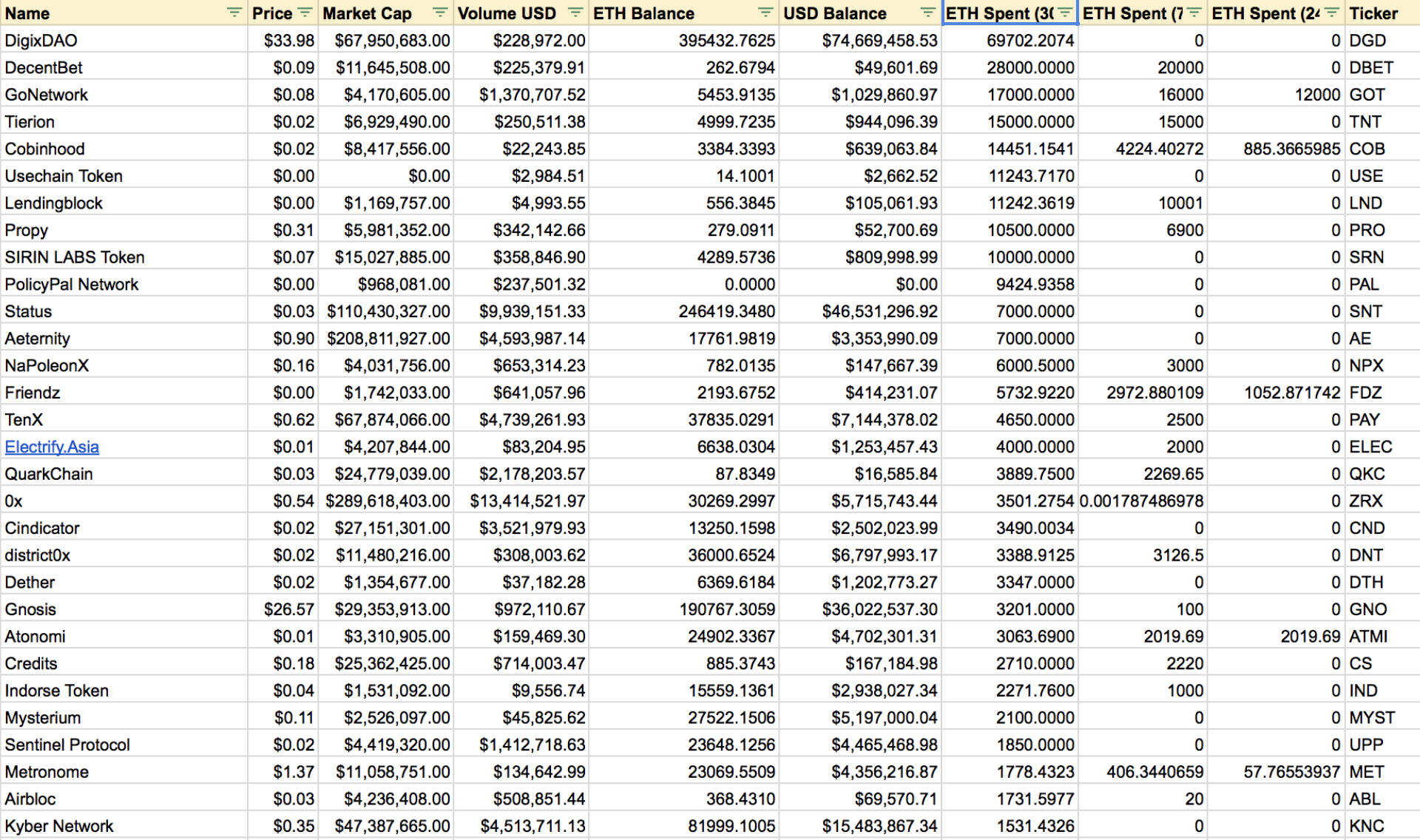The image size is (1420, 840).
Task: Open the Name column filter icon
Action: (234, 13)
